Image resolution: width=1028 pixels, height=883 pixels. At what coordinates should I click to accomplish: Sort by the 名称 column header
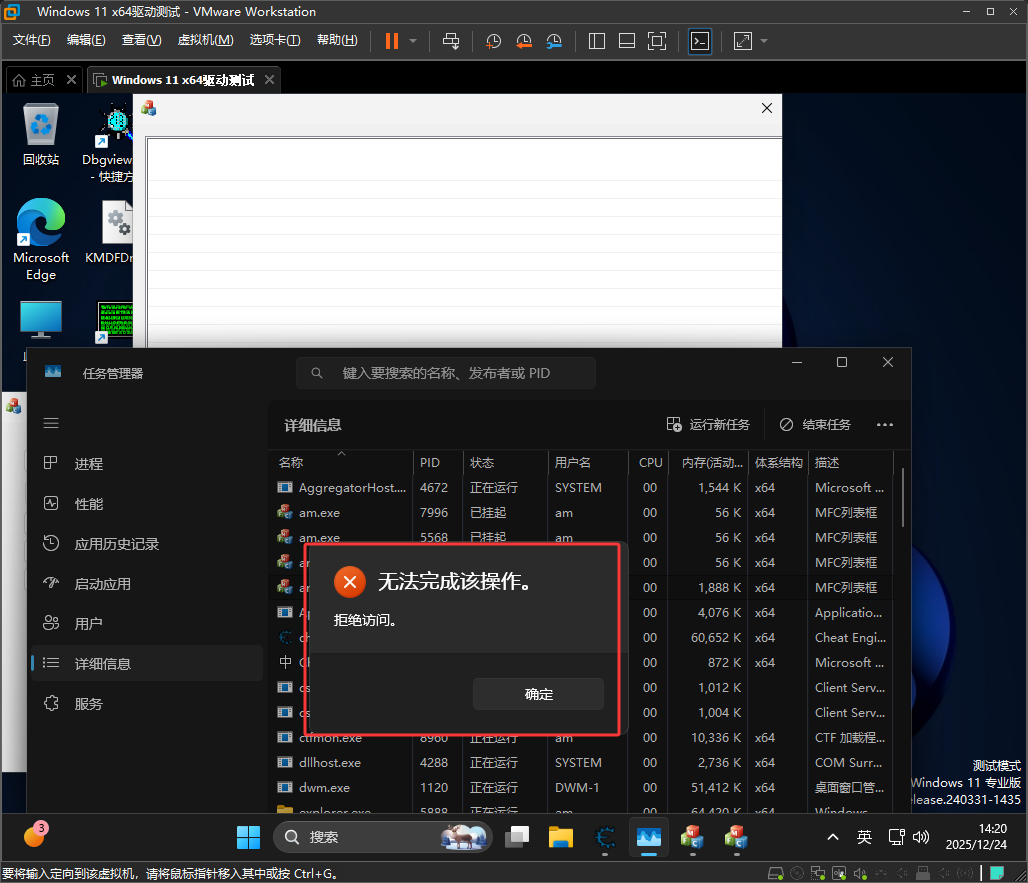[x=341, y=462]
